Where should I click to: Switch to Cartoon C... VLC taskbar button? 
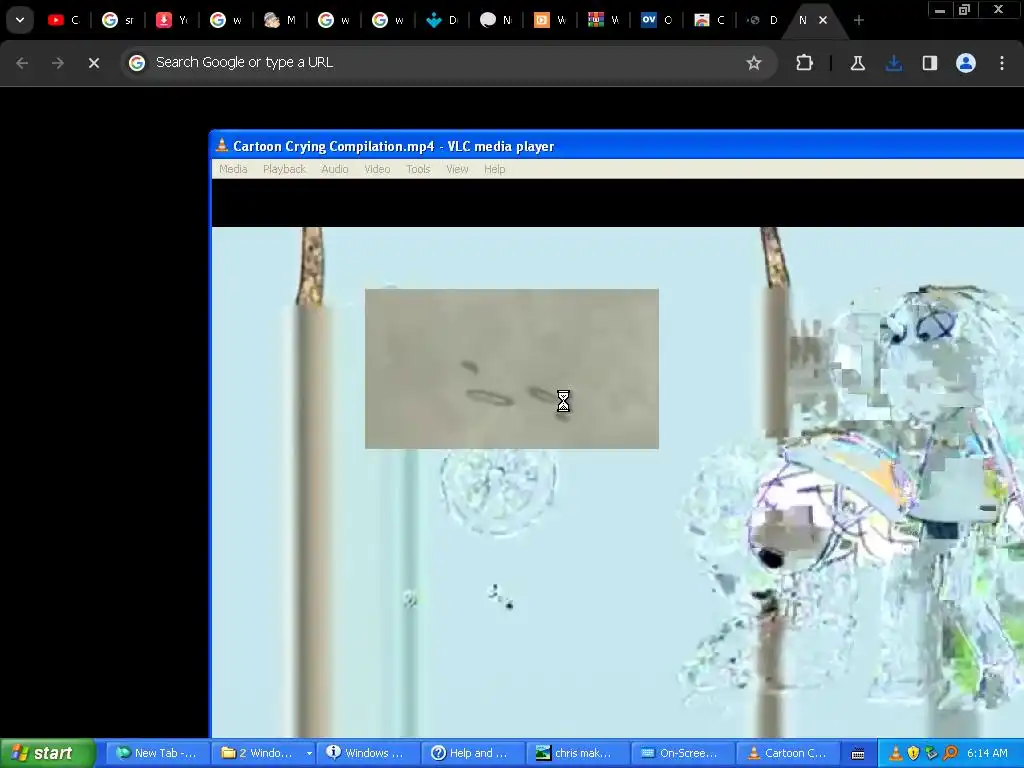[x=788, y=753]
